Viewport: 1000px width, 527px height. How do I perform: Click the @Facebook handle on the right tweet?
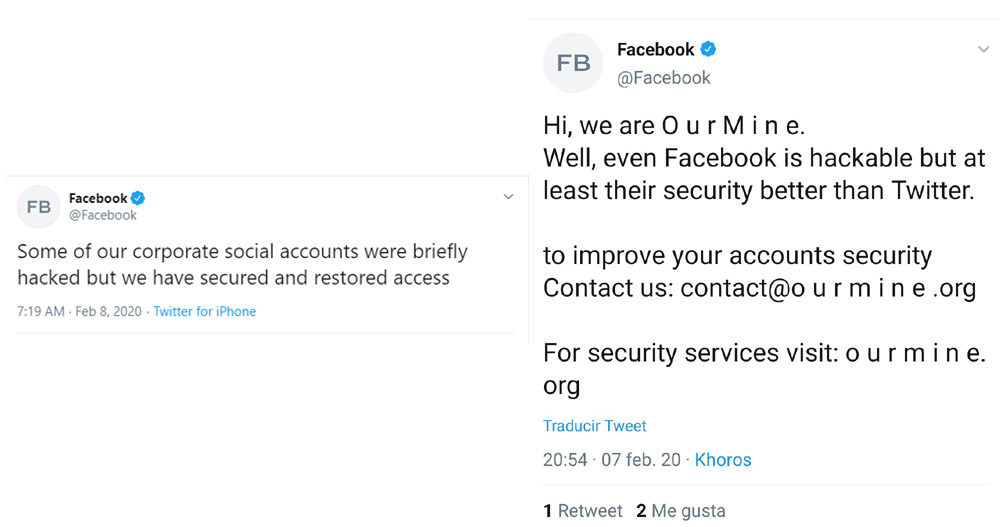(664, 77)
